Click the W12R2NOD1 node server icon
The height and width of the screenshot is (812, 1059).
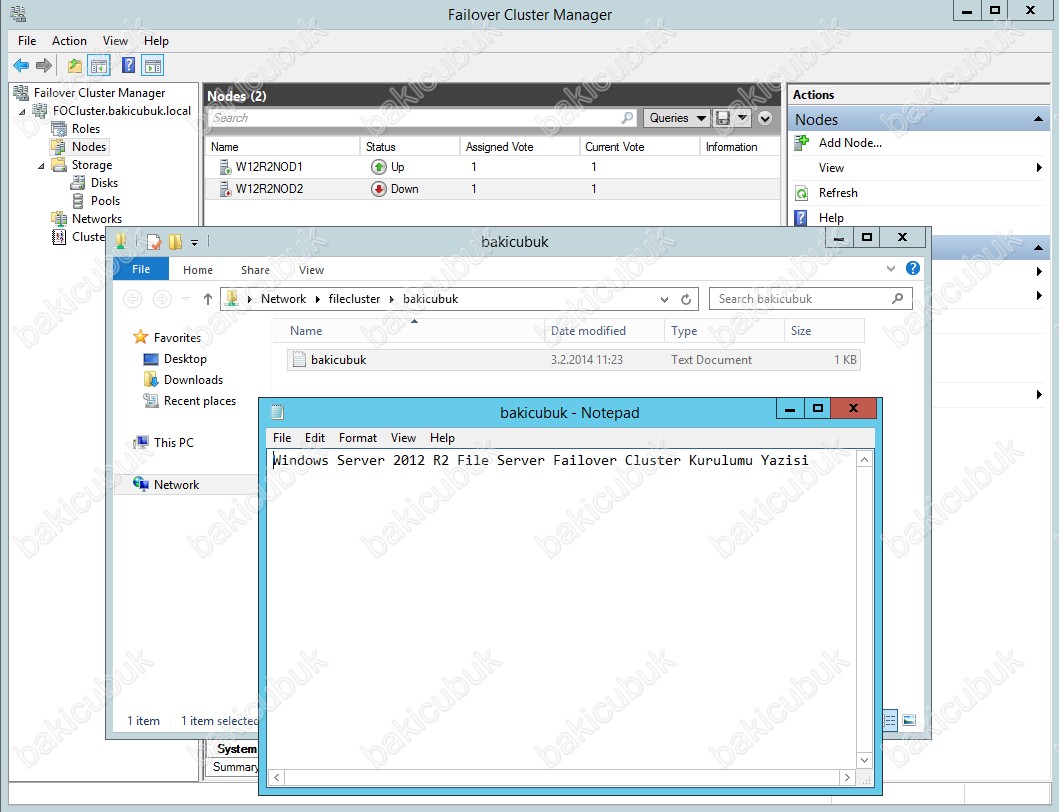[225, 167]
